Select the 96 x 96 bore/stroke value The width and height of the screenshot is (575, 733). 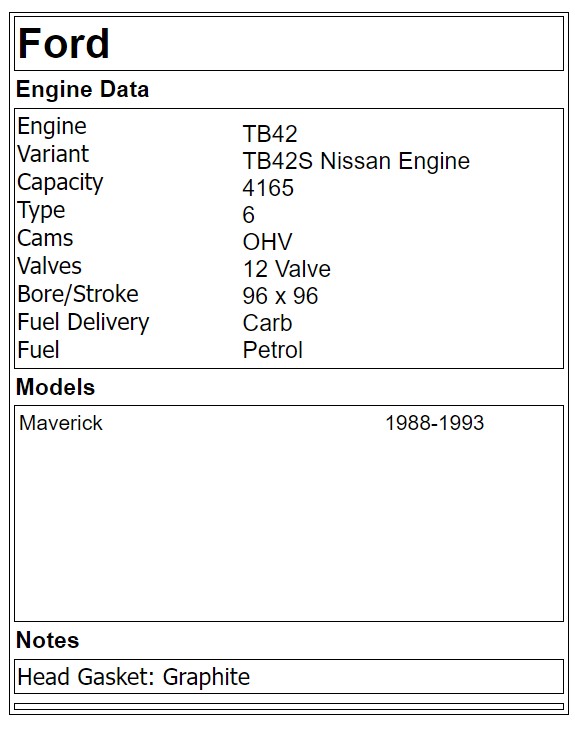280,296
